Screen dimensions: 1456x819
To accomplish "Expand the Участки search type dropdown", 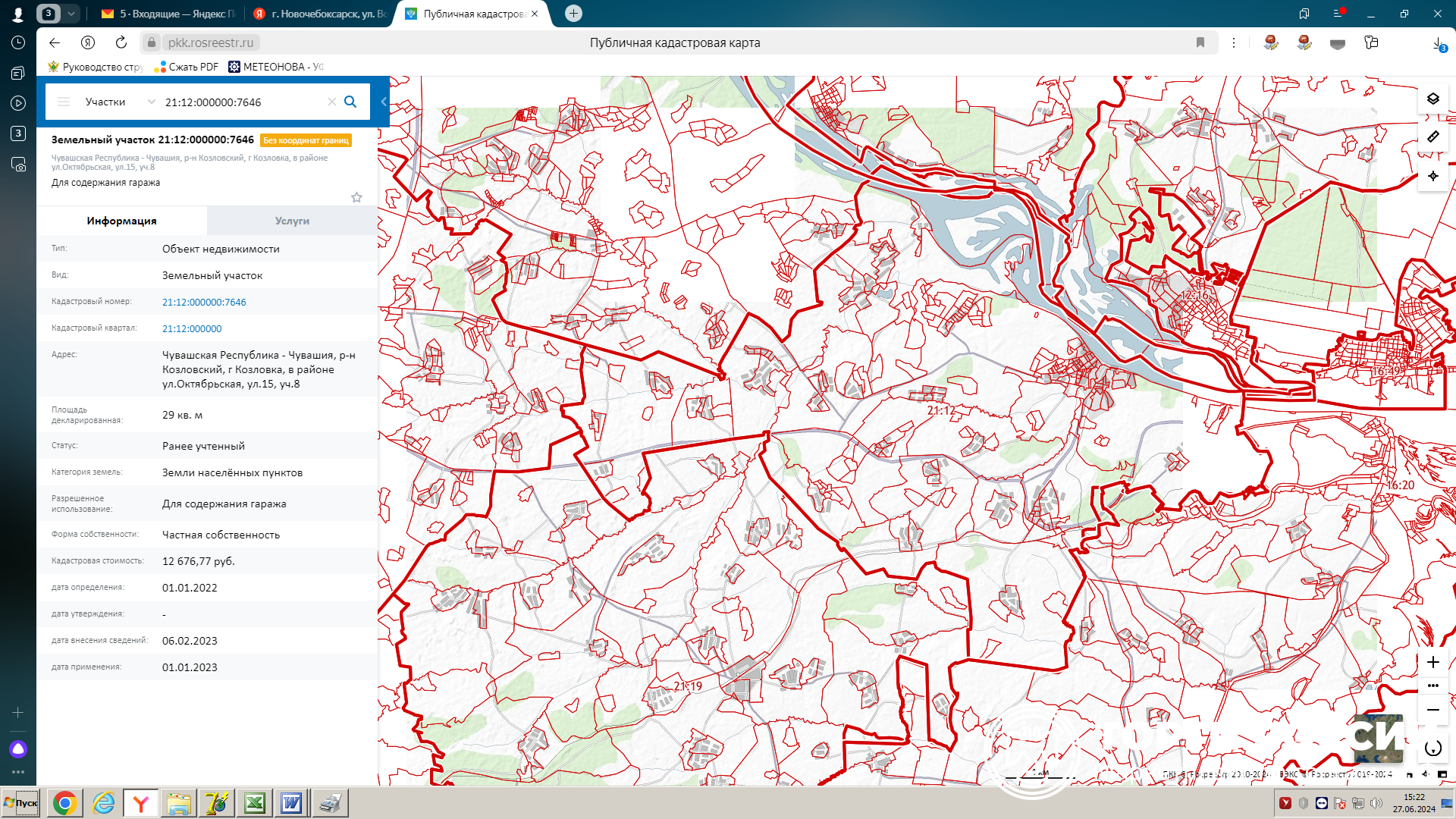I will [x=151, y=102].
